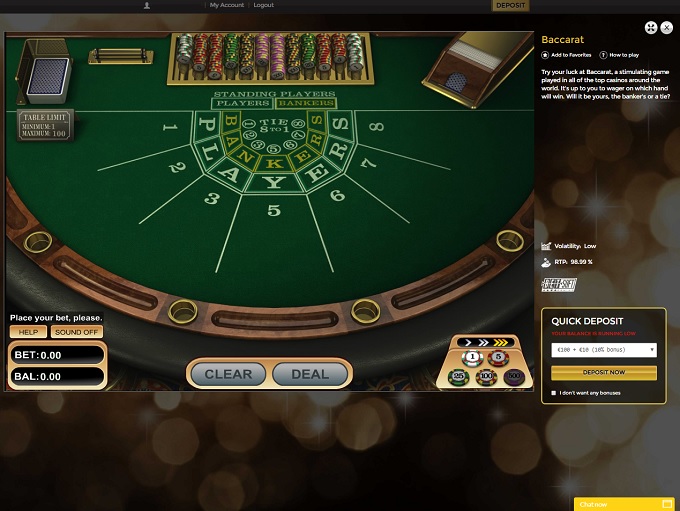
Task: Click the Add to Favorites star icon
Action: pos(545,55)
